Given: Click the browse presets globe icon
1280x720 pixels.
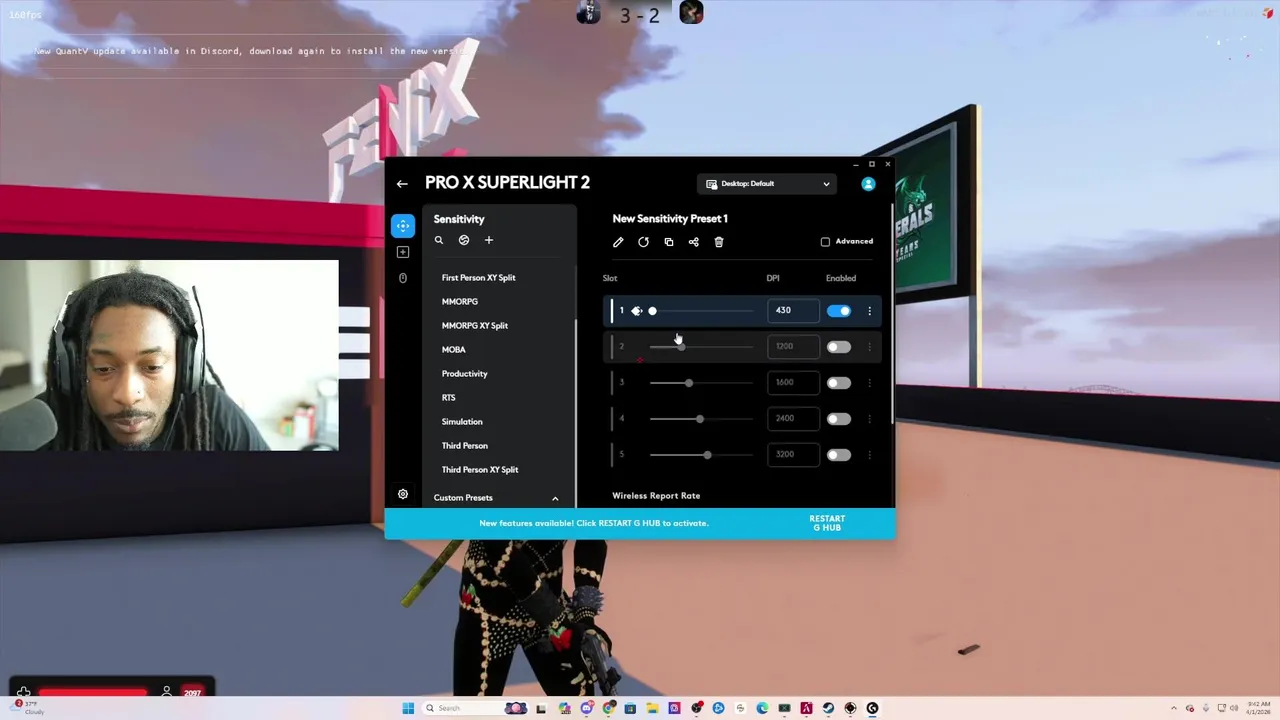Looking at the screenshot, I should pyautogui.click(x=464, y=240).
